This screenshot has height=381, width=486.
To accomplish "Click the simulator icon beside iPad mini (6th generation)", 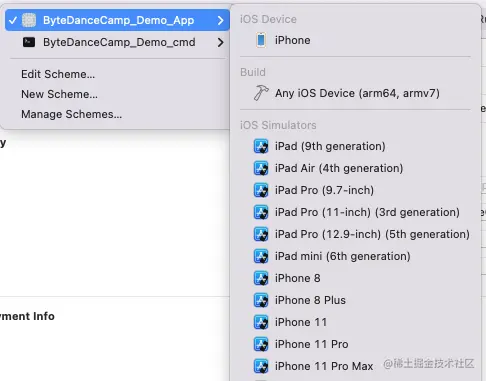I will [261, 256].
